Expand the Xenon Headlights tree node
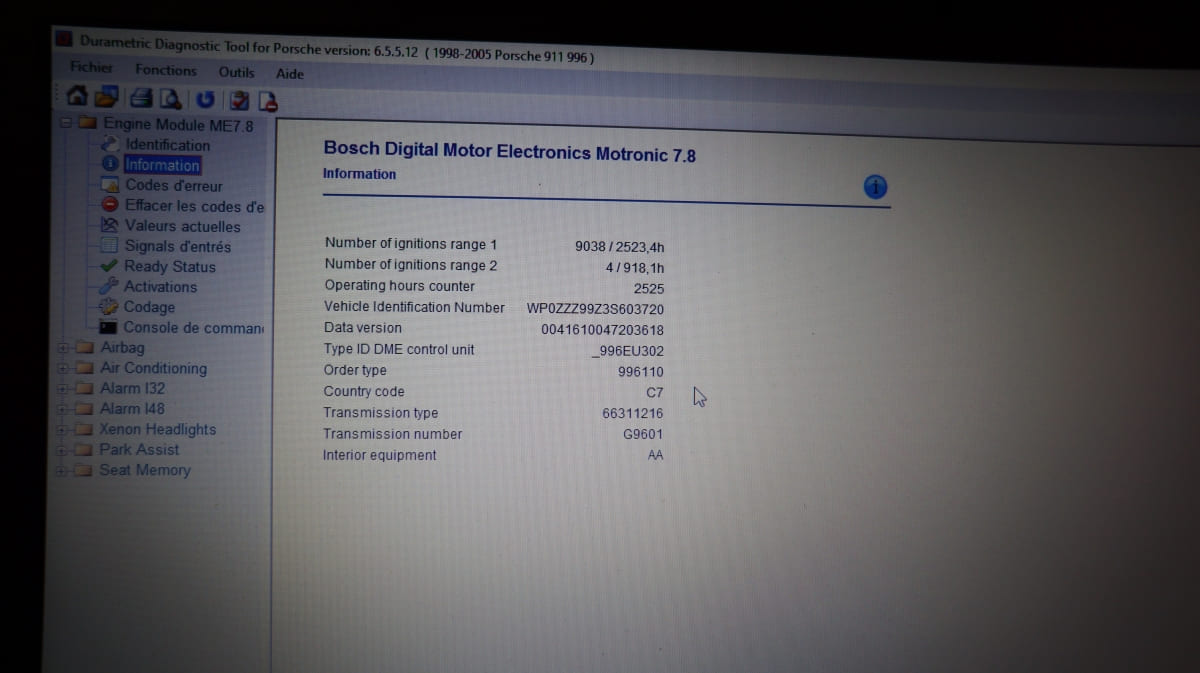This screenshot has width=1200, height=673. [x=62, y=429]
